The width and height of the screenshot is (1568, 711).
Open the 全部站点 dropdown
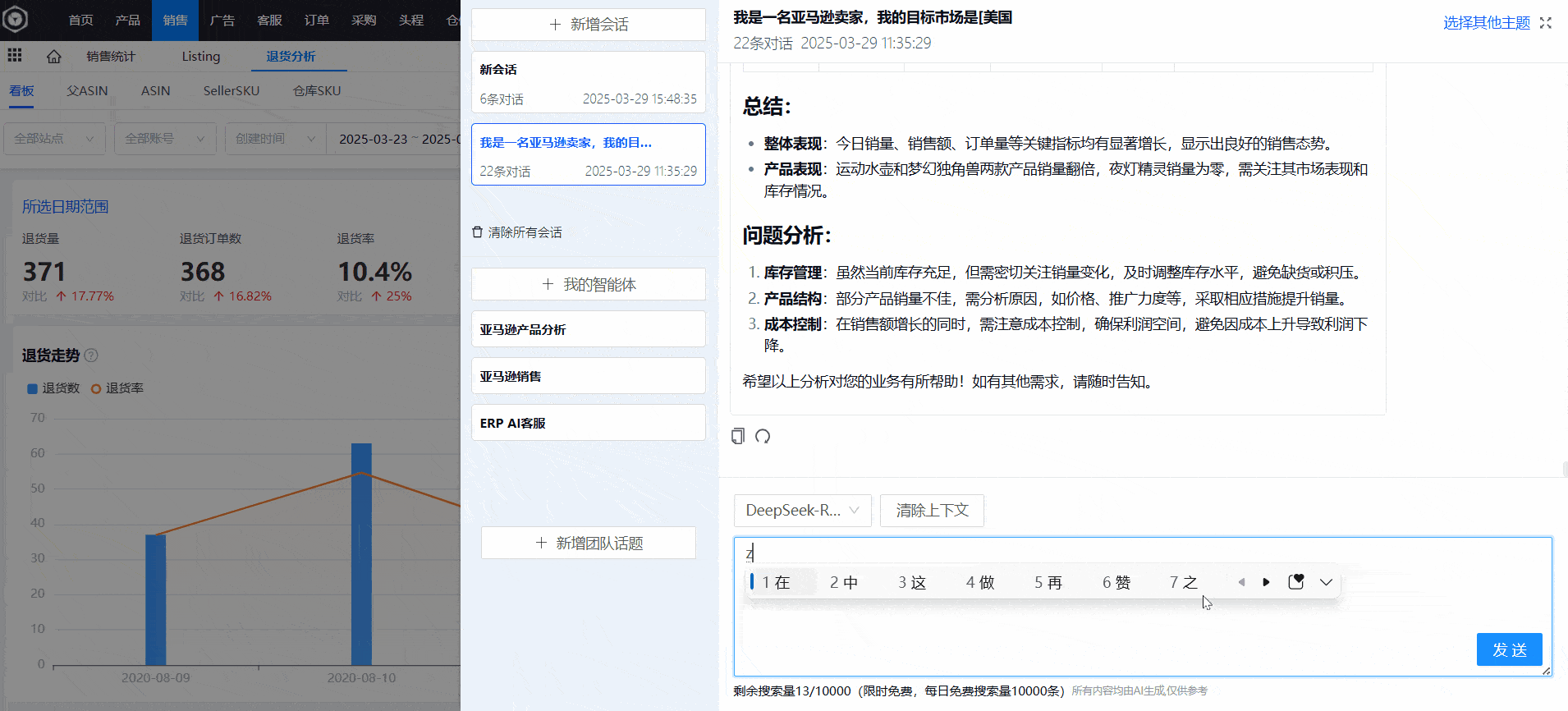pyautogui.click(x=54, y=139)
